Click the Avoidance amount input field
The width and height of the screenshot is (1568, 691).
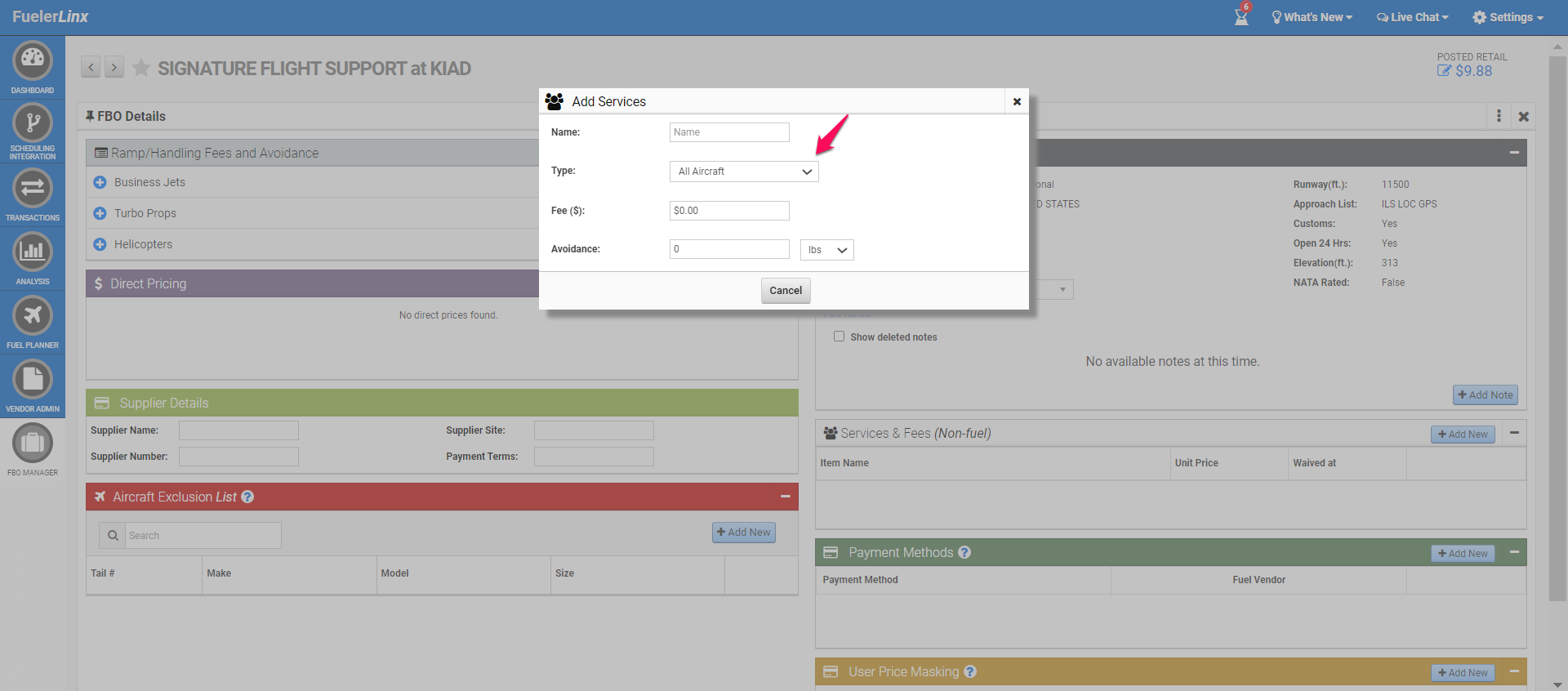pyautogui.click(x=729, y=249)
